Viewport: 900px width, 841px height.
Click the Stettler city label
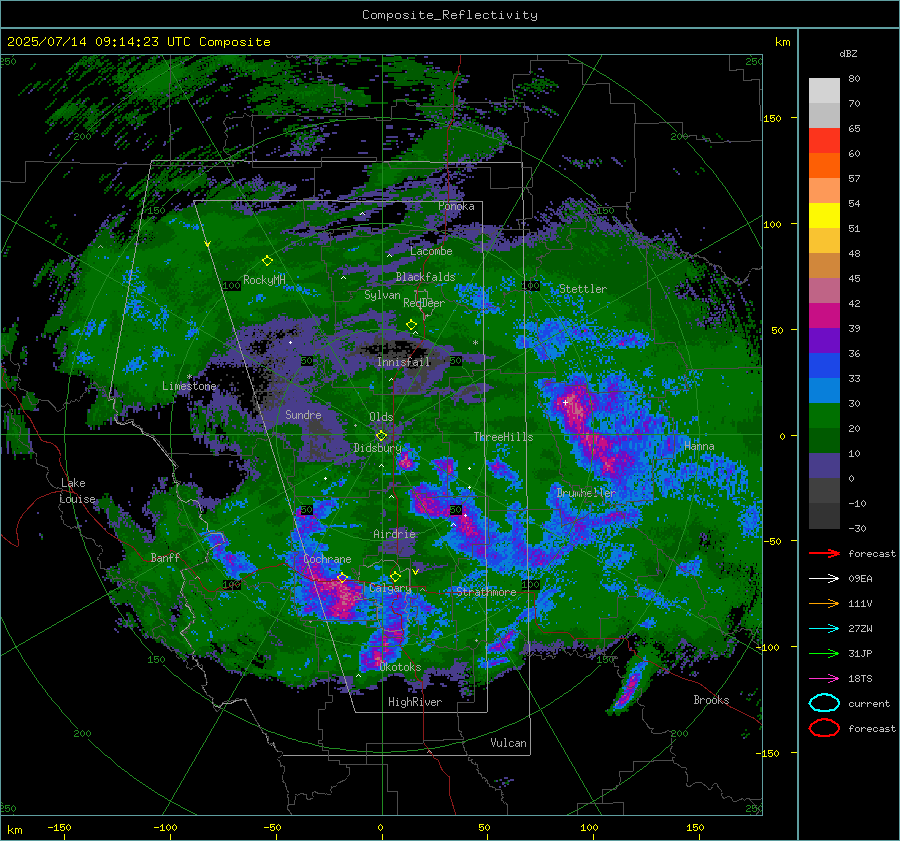583,289
